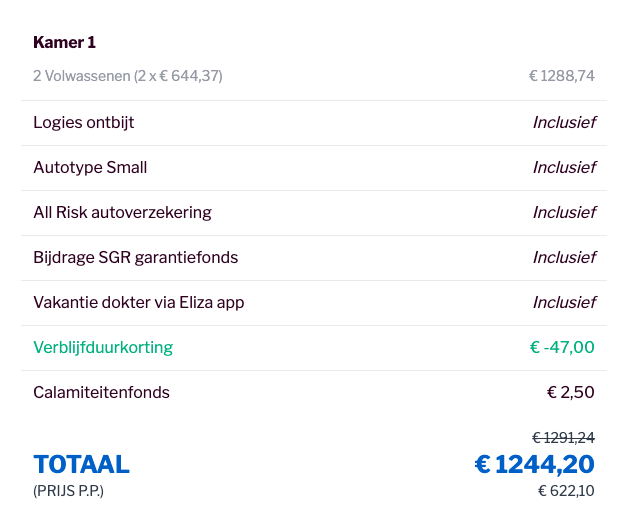Select the Autotype Small row

314,168
